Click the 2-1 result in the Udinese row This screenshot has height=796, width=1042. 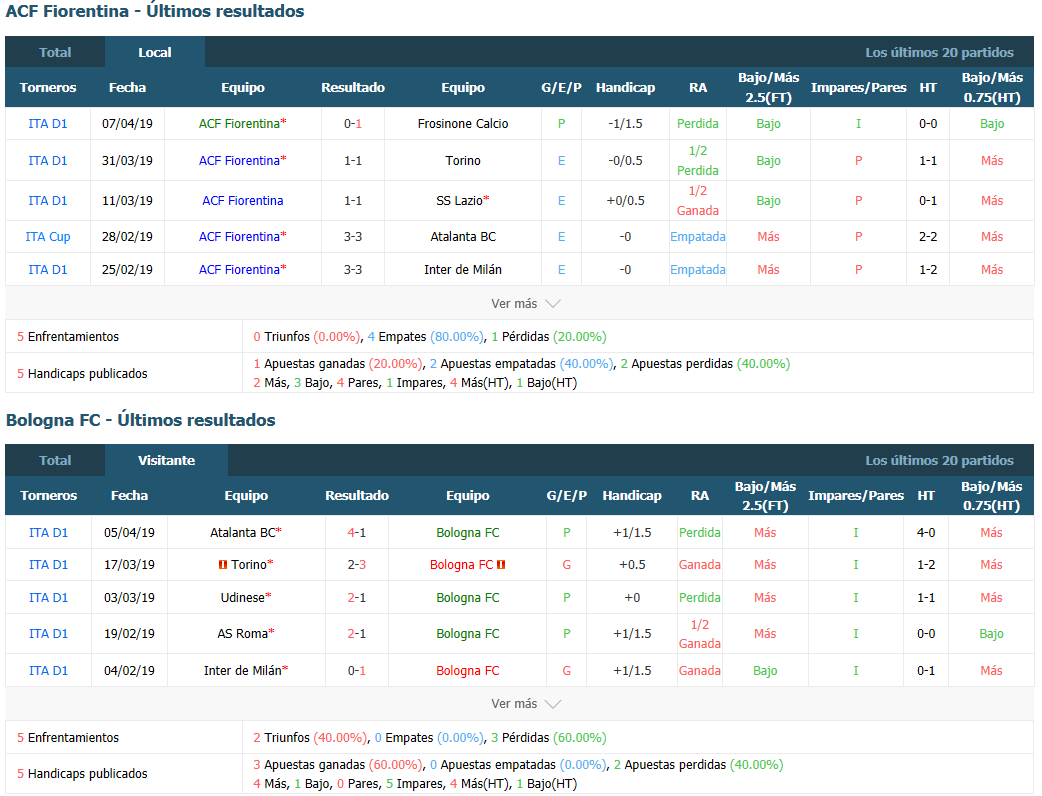357,598
